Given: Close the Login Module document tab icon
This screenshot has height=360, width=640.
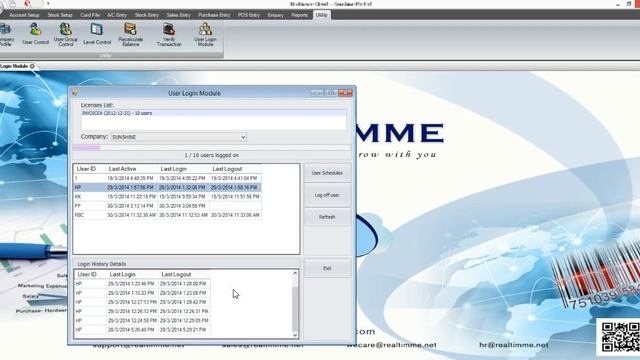Looking at the screenshot, I should pyautogui.click(x=32, y=66).
